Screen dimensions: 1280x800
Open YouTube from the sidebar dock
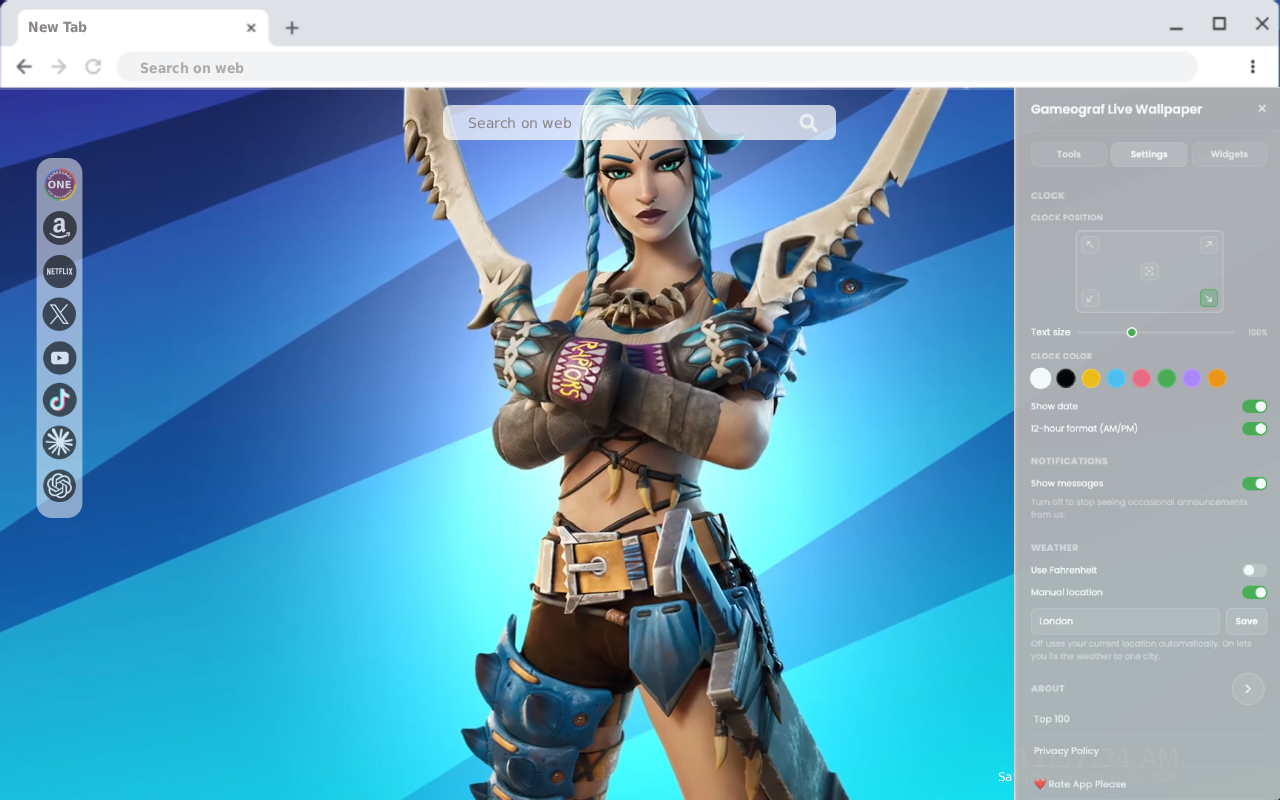(x=60, y=357)
